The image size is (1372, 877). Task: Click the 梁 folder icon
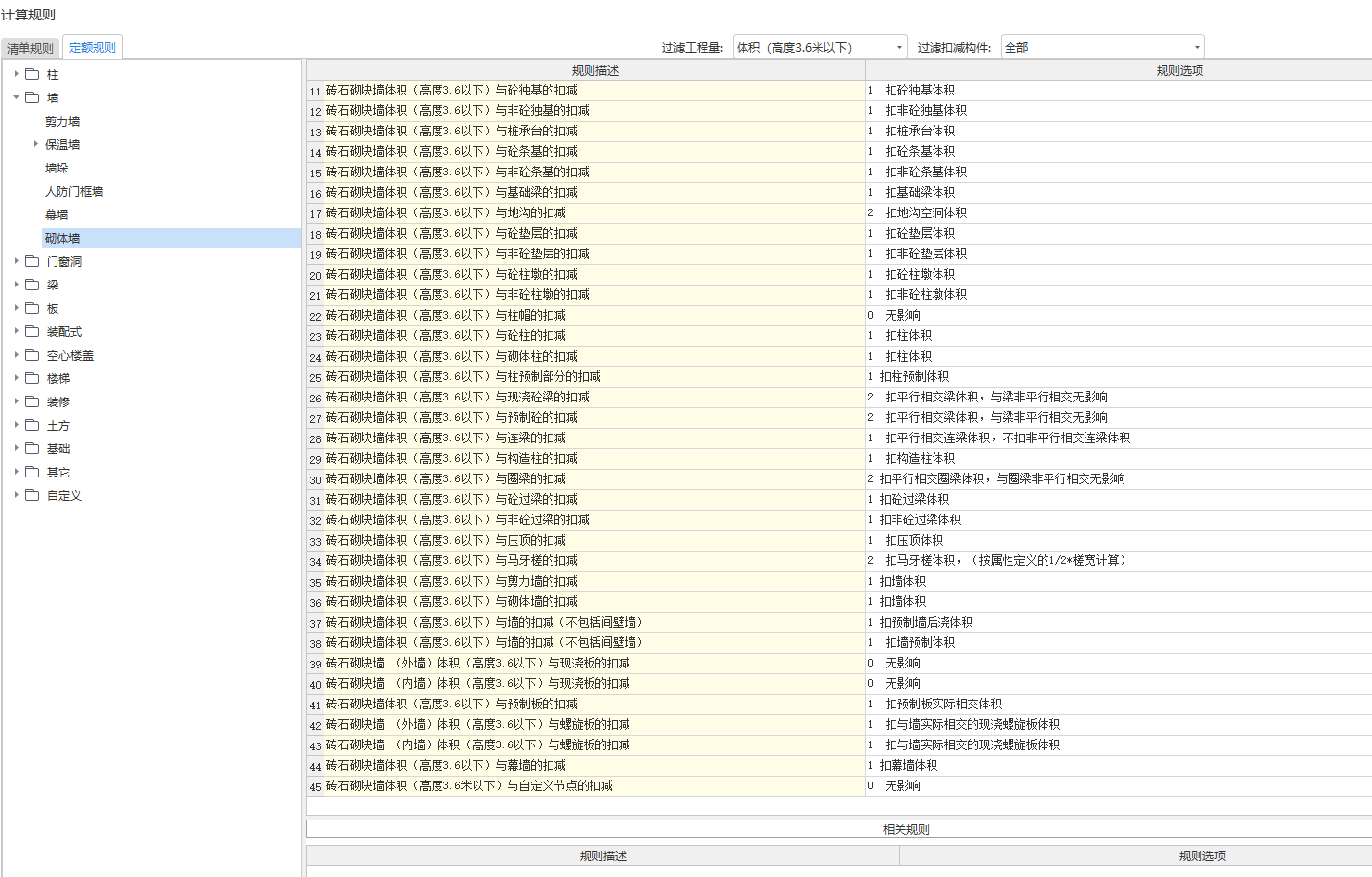pos(32,285)
